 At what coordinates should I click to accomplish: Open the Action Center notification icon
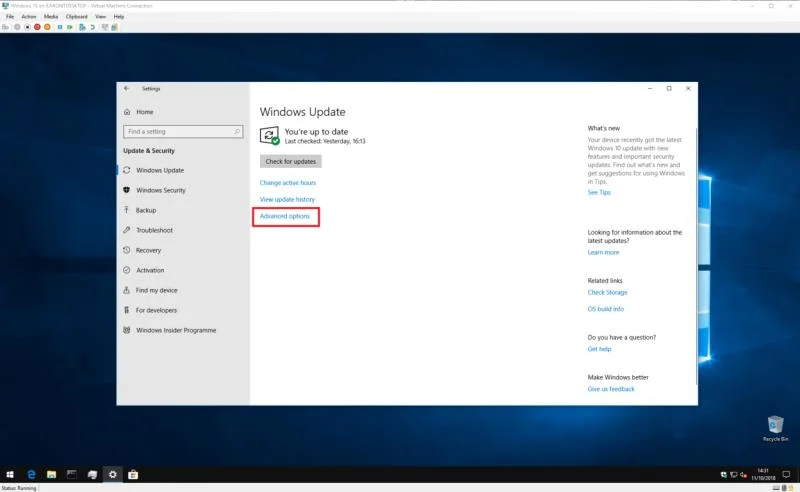coord(786,475)
